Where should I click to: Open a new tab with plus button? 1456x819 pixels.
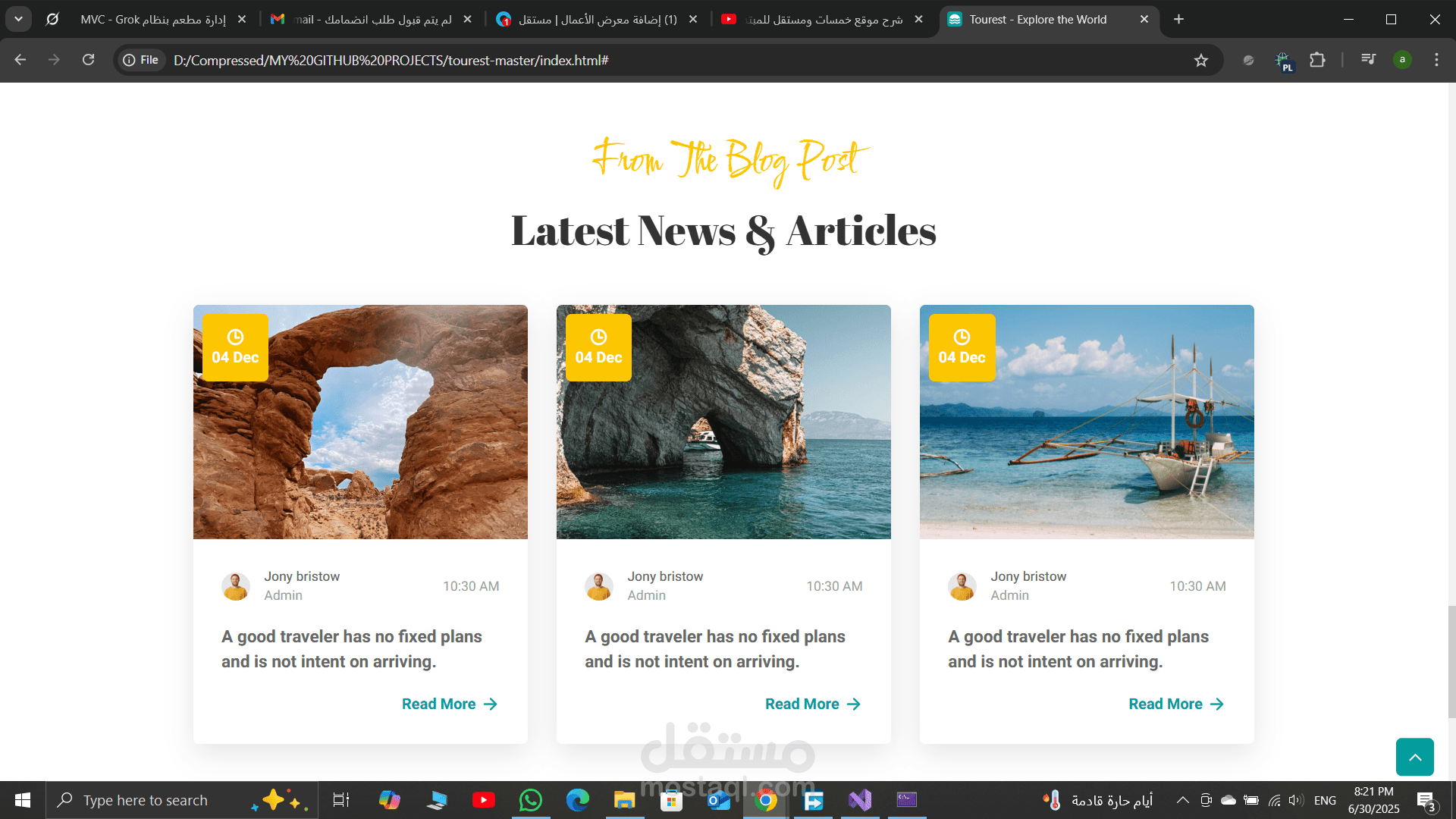point(1178,19)
